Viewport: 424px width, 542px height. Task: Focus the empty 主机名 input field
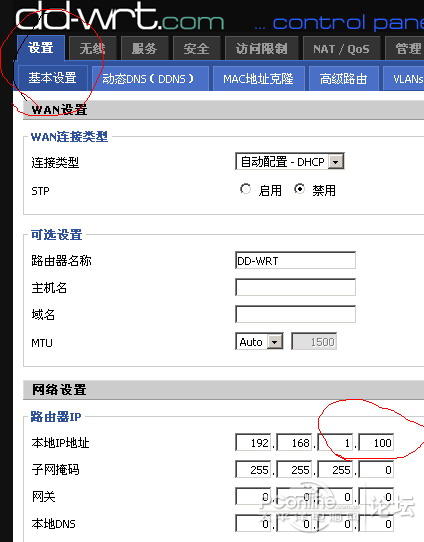point(295,287)
